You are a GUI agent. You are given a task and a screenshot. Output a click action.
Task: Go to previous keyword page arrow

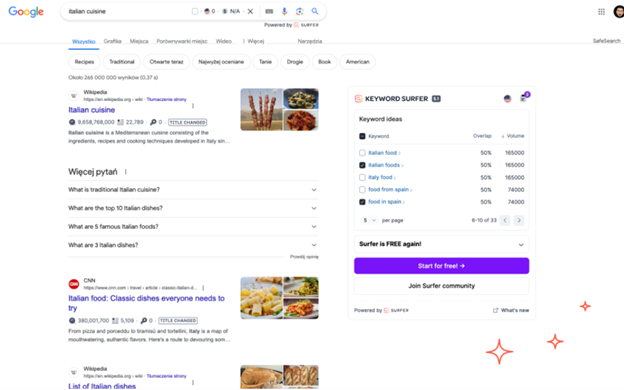tap(505, 220)
